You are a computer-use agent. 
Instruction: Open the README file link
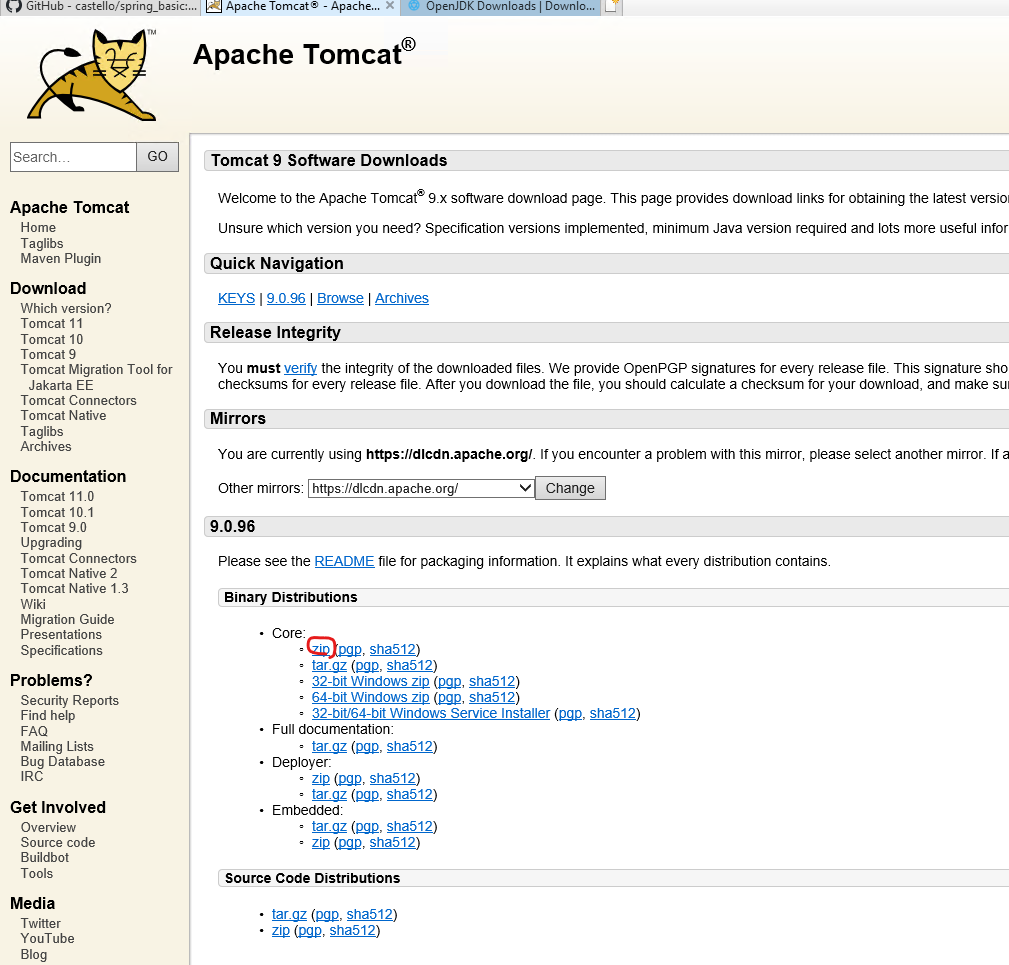pyautogui.click(x=344, y=561)
